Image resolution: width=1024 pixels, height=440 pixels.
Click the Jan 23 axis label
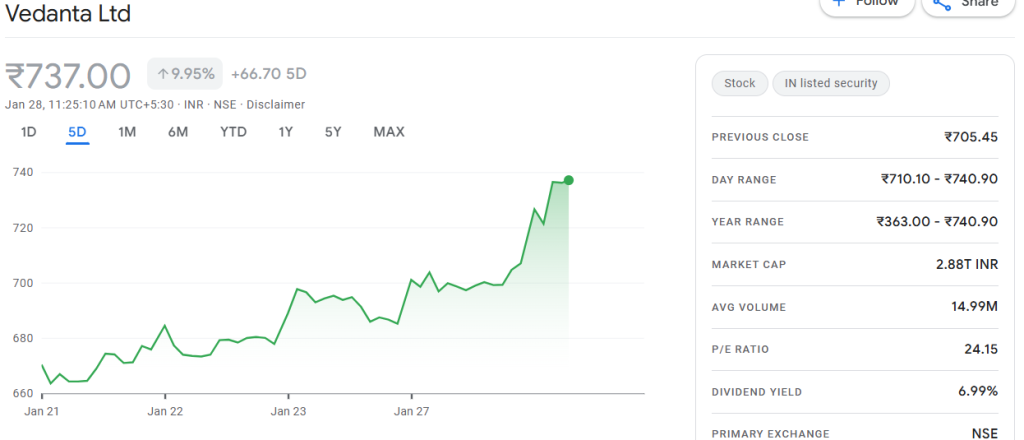[289, 412]
